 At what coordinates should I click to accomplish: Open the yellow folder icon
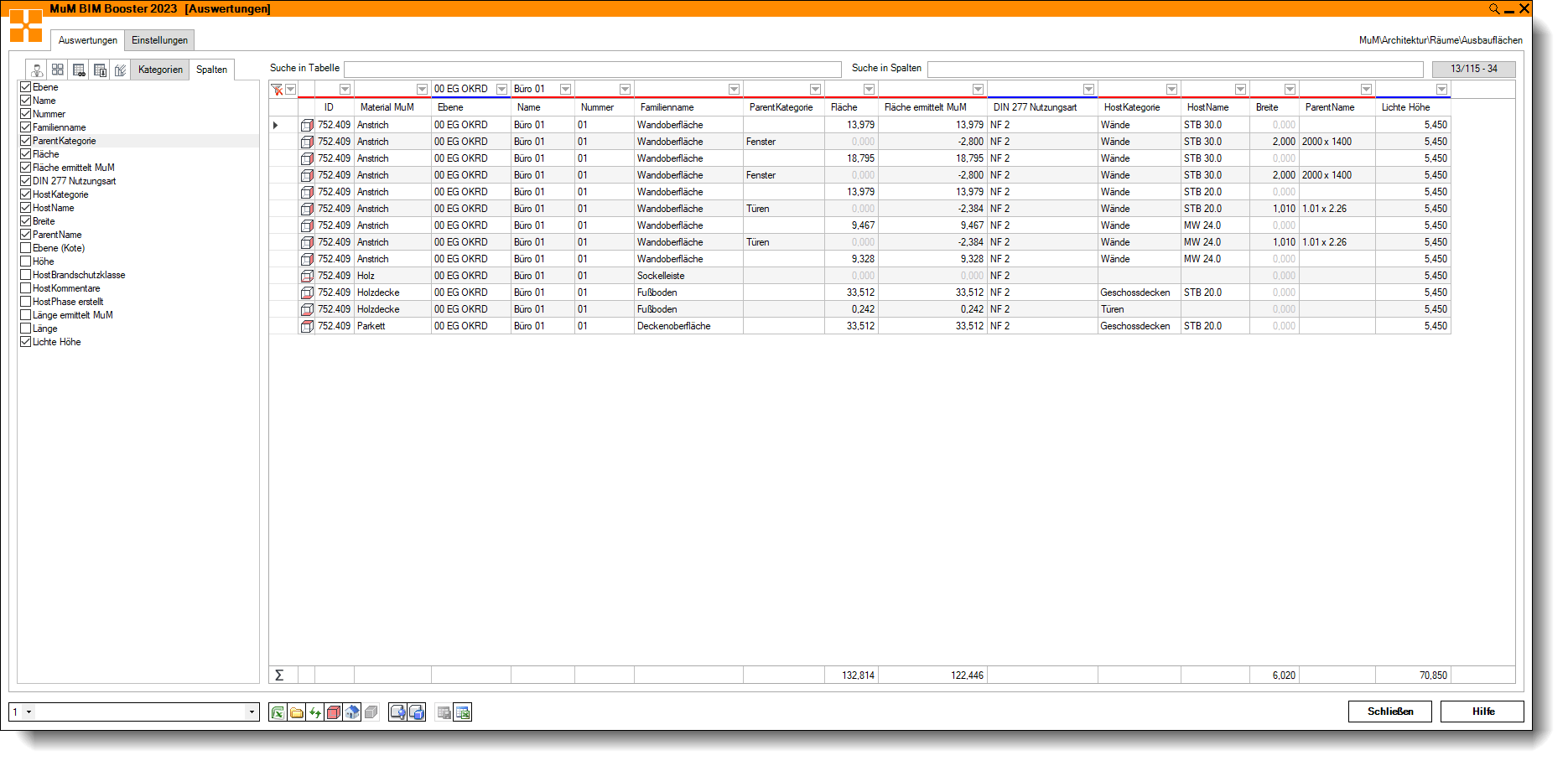(x=297, y=712)
